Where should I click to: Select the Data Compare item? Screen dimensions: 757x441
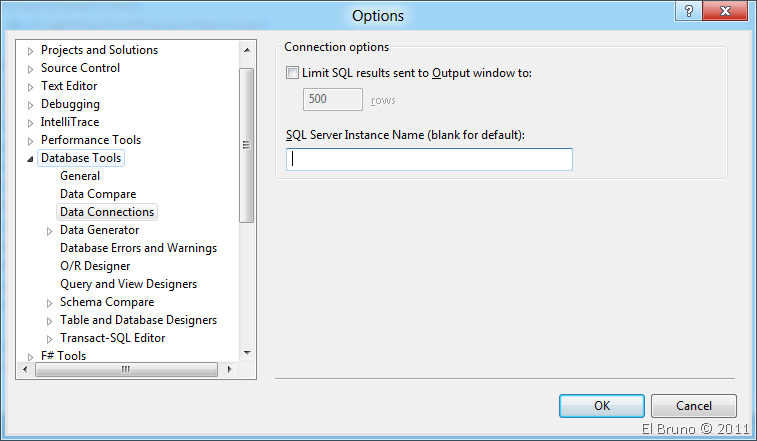click(98, 194)
